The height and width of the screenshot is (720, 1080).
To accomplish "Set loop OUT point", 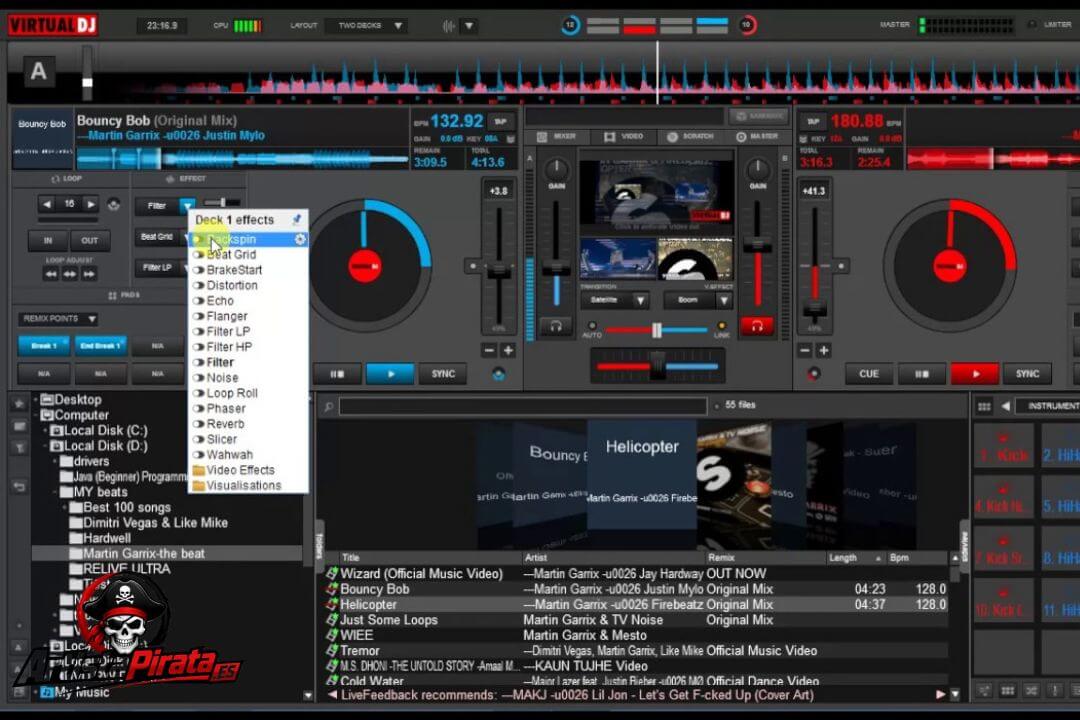I will tap(90, 240).
